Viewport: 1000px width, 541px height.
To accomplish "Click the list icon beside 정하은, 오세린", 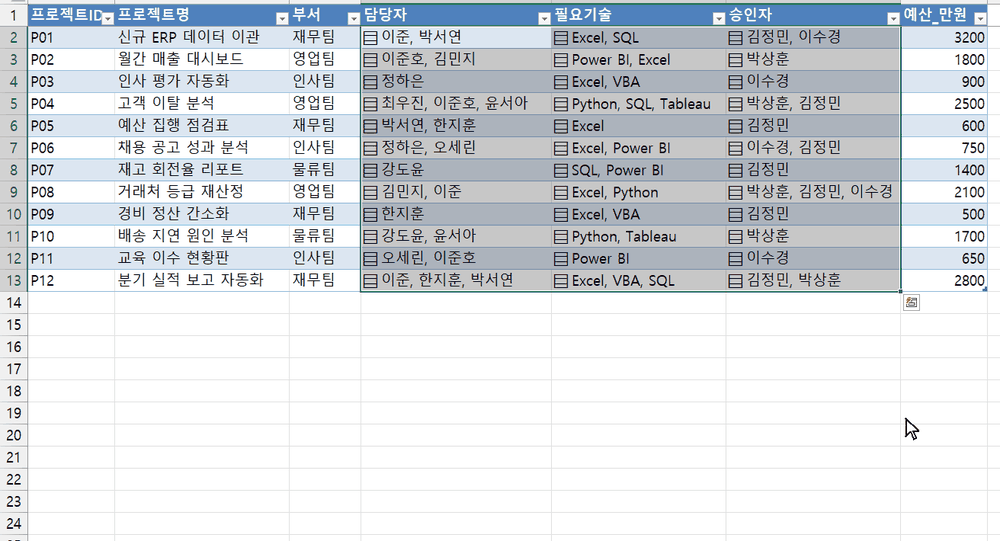I will click(x=370, y=148).
